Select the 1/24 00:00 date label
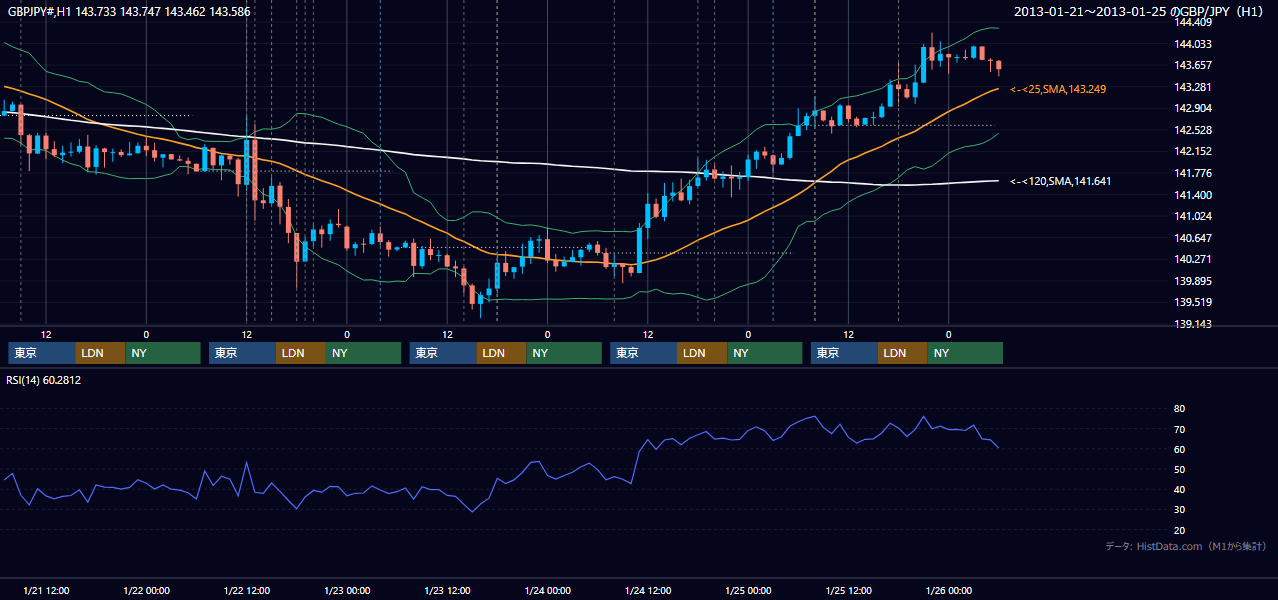The height and width of the screenshot is (600, 1278). [x=547, y=591]
